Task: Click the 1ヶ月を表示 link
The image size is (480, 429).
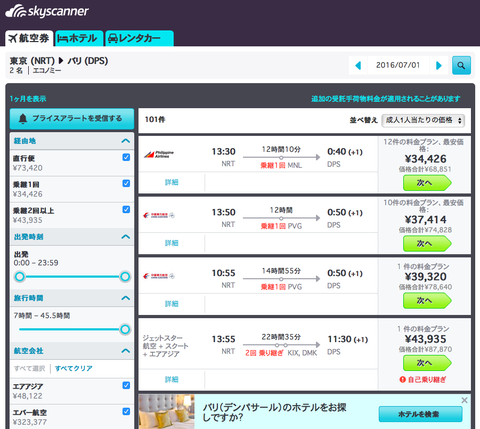Action: pos(28,99)
